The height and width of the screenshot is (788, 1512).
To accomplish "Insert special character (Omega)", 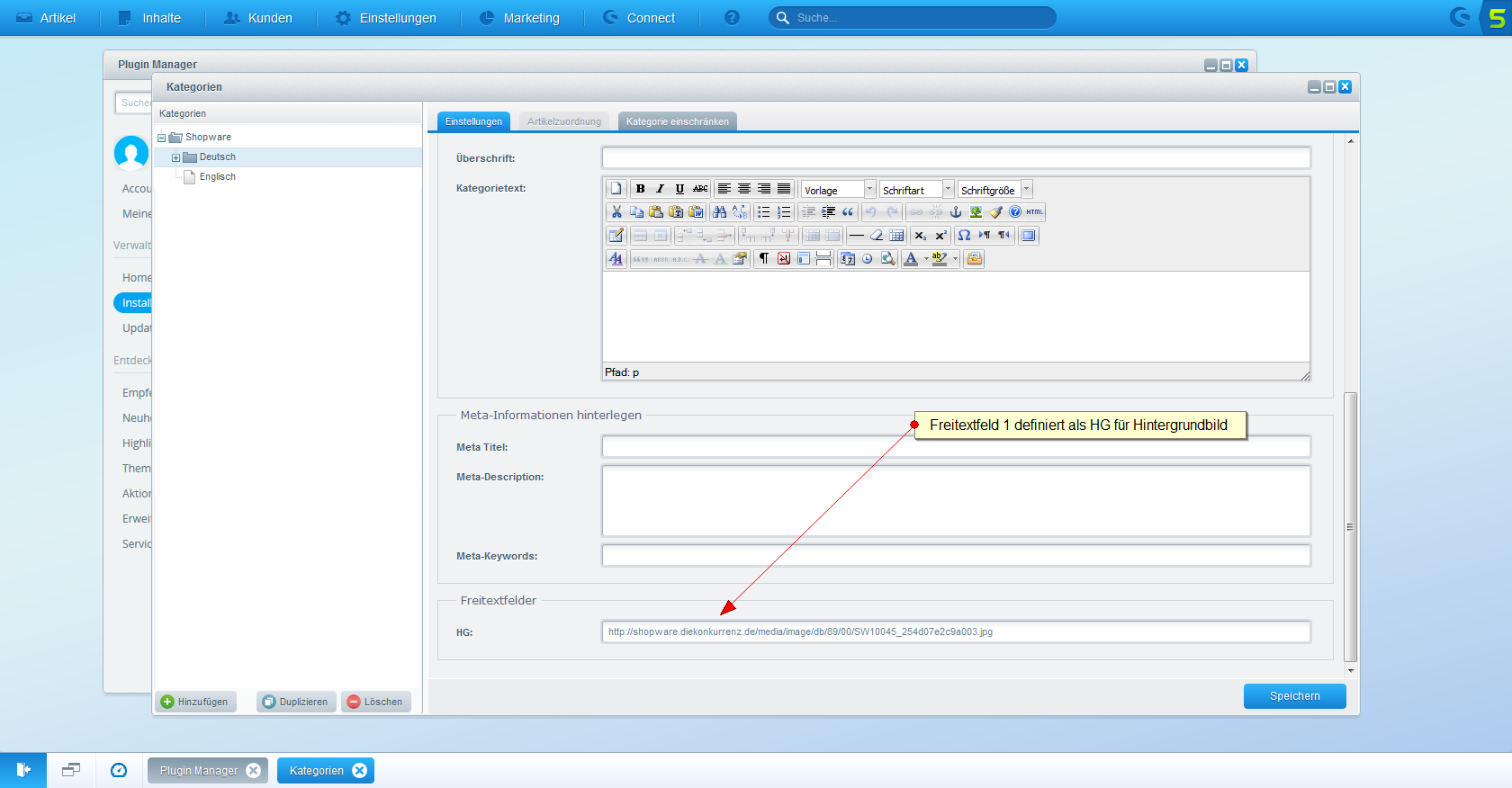I will coord(964,236).
